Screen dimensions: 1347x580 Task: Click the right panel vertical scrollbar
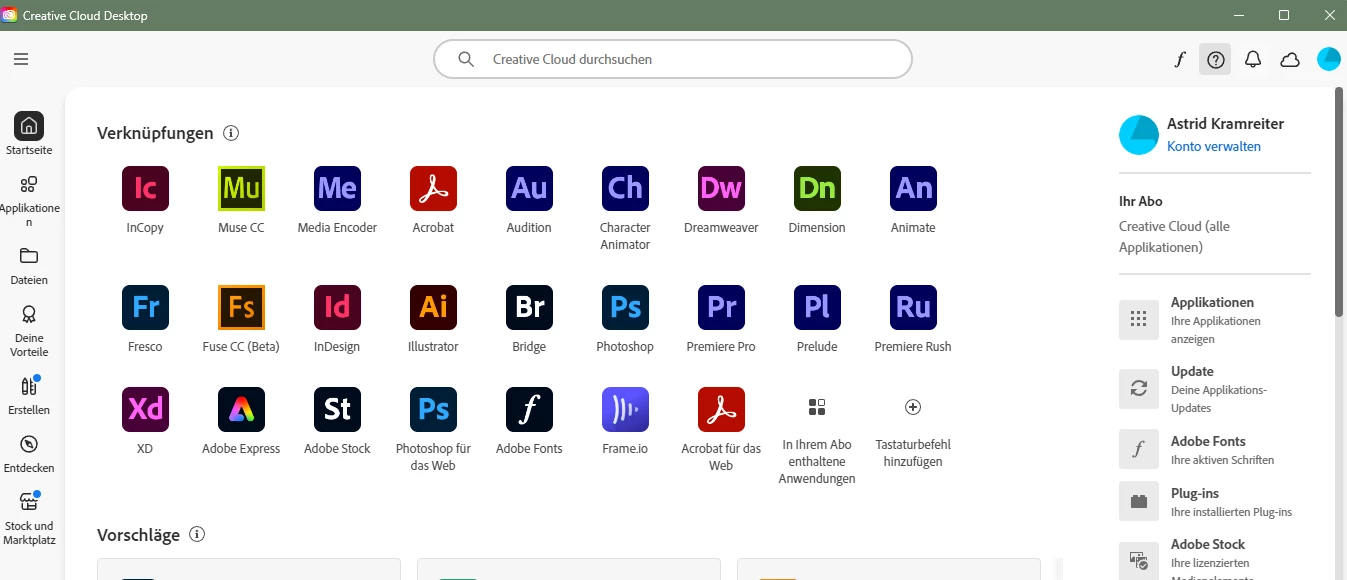[x=1339, y=203]
